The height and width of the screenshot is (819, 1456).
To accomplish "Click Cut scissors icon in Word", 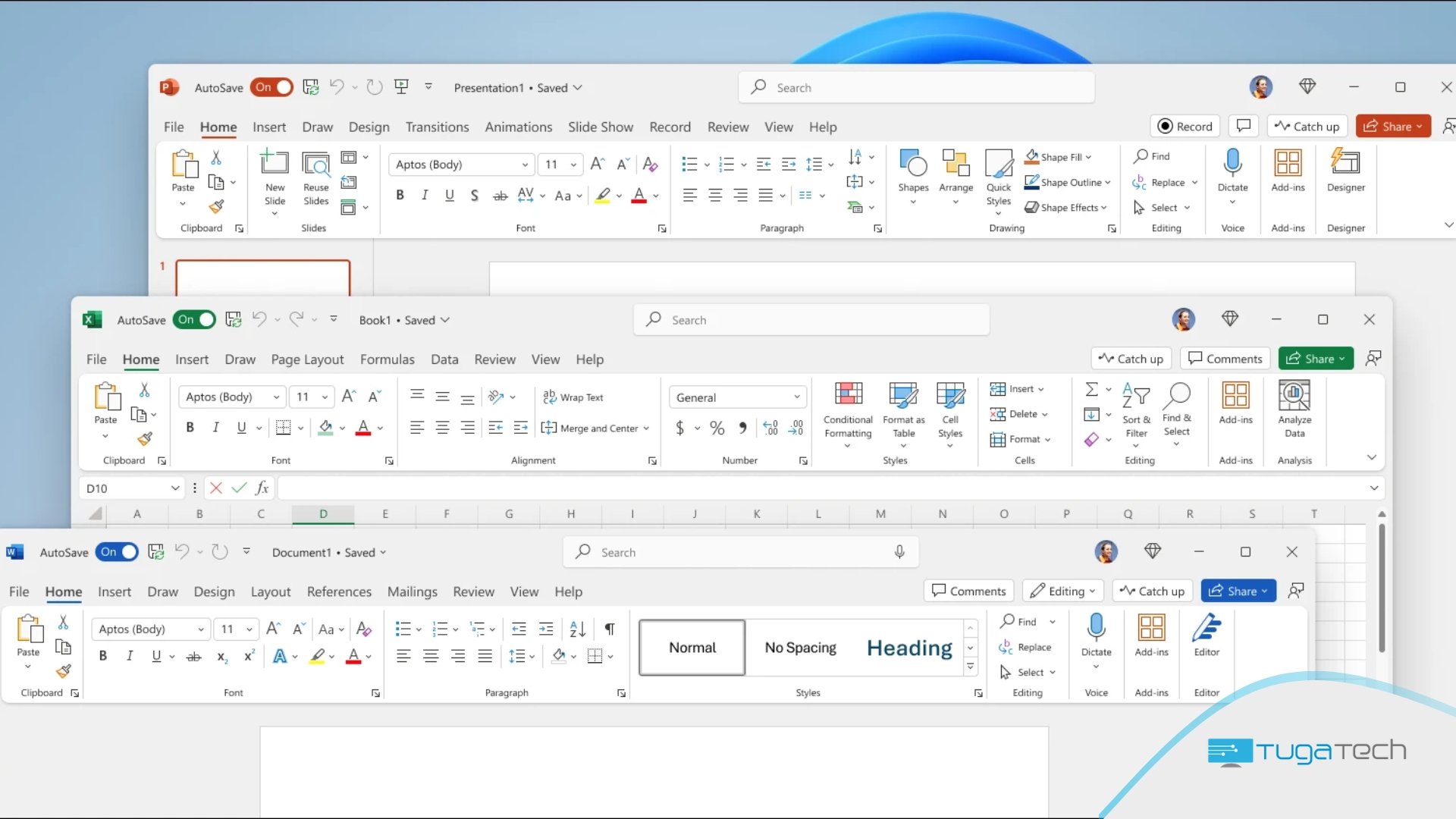I will point(64,622).
